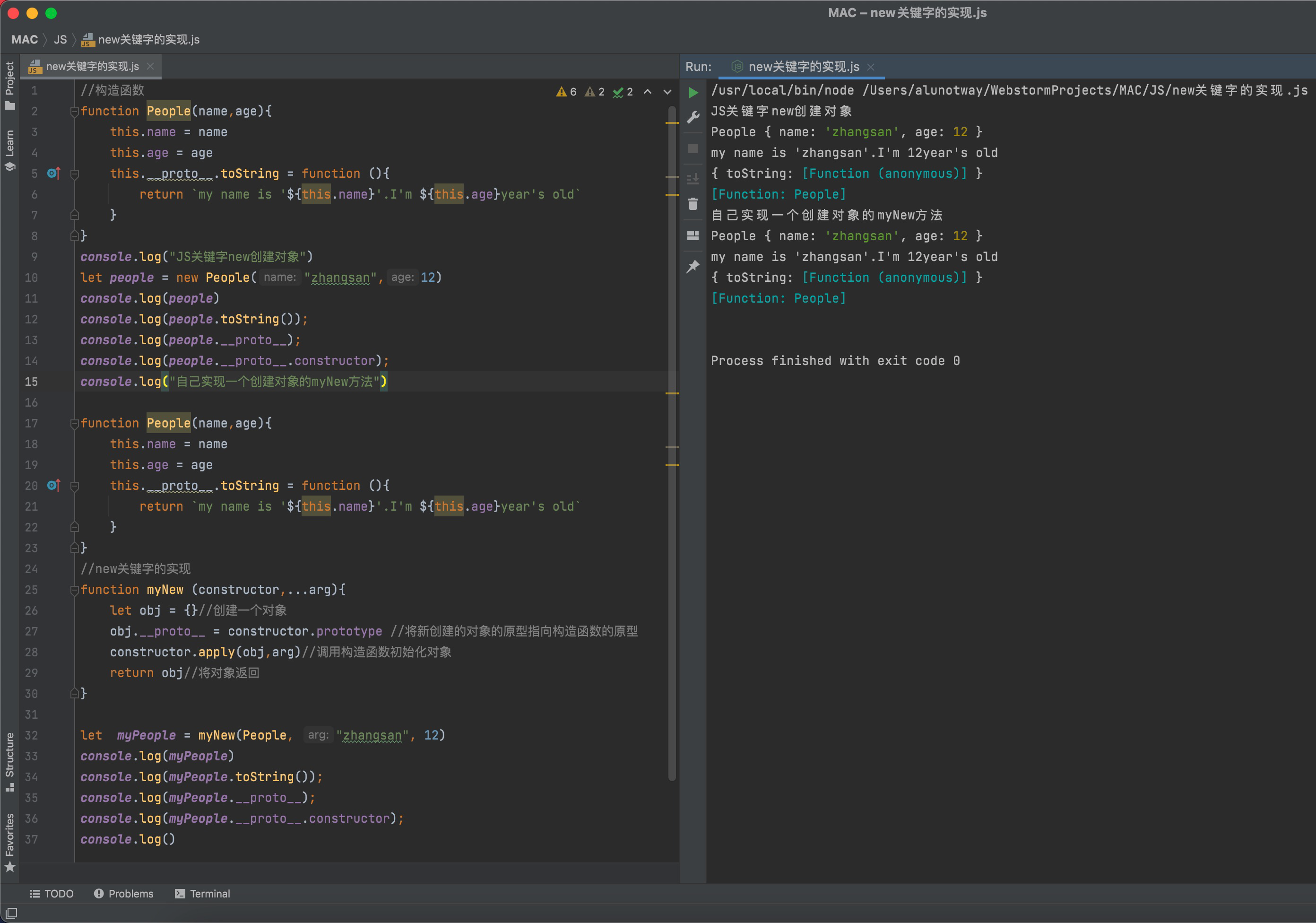This screenshot has width=1316, height=923.
Task: Click override gutter icon on line 20
Action: pos(53,486)
